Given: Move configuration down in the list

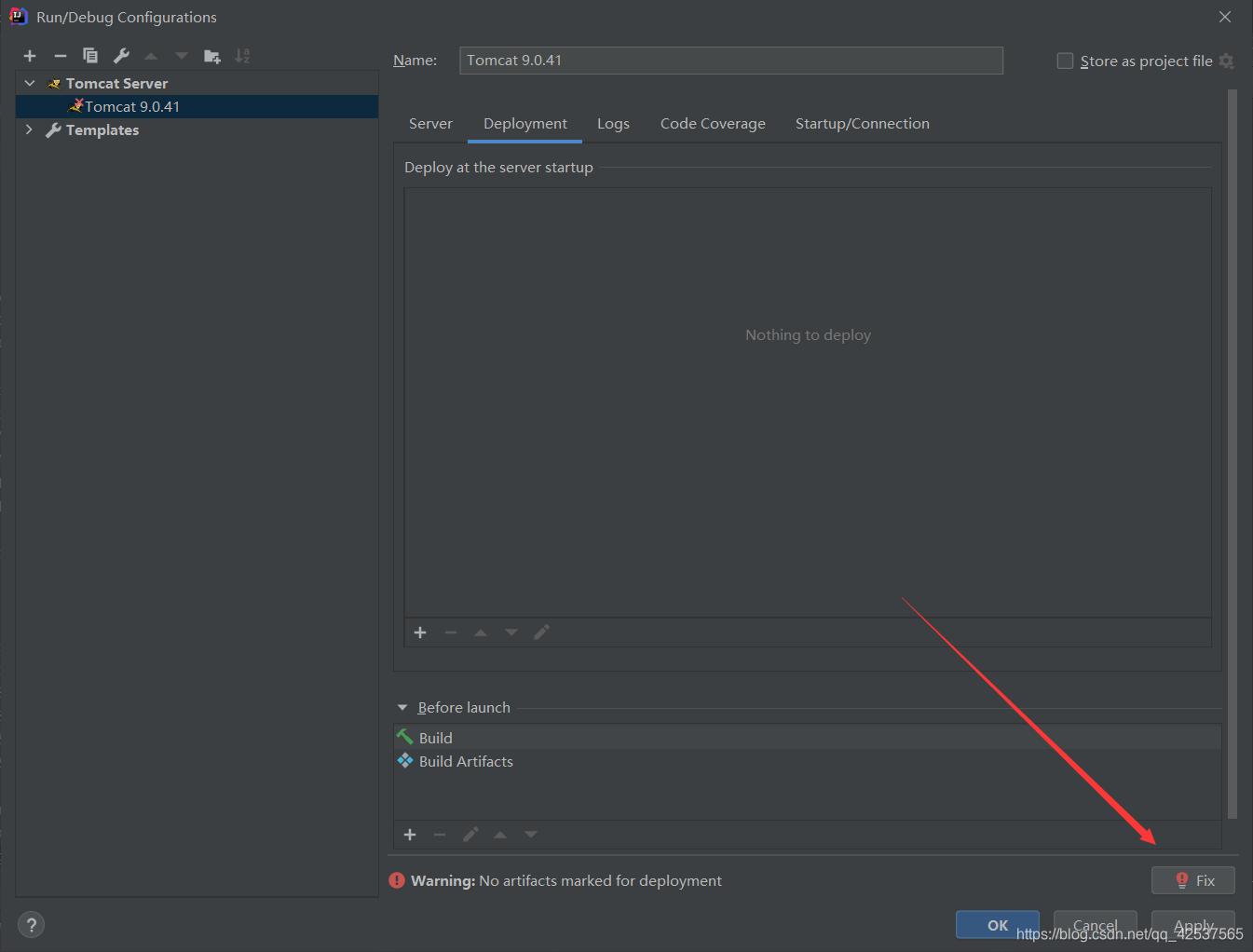Looking at the screenshot, I should pyautogui.click(x=182, y=56).
